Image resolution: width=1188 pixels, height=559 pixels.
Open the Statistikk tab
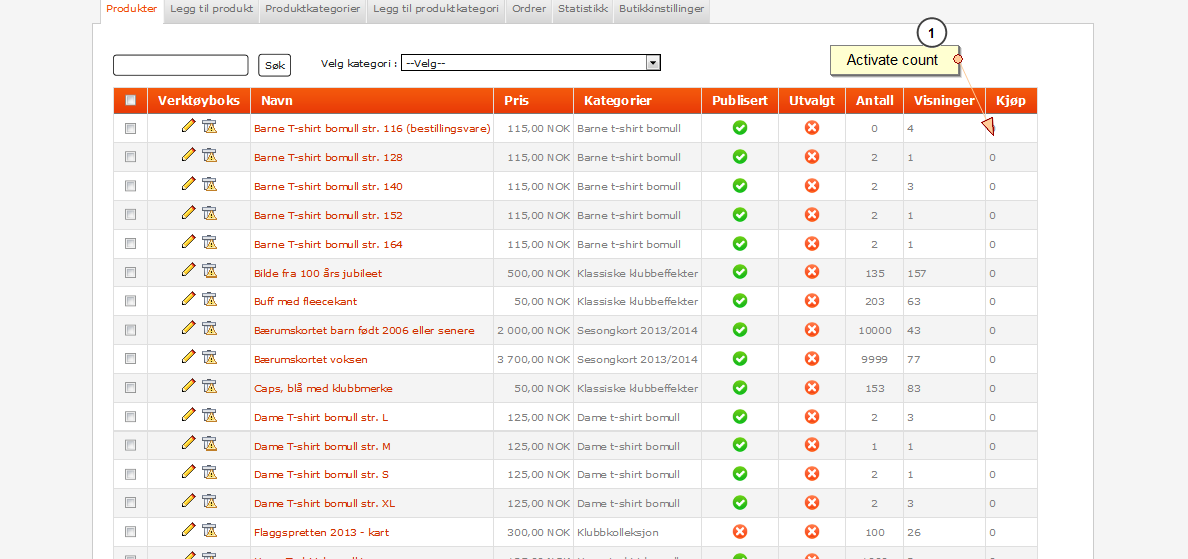tap(583, 10)
